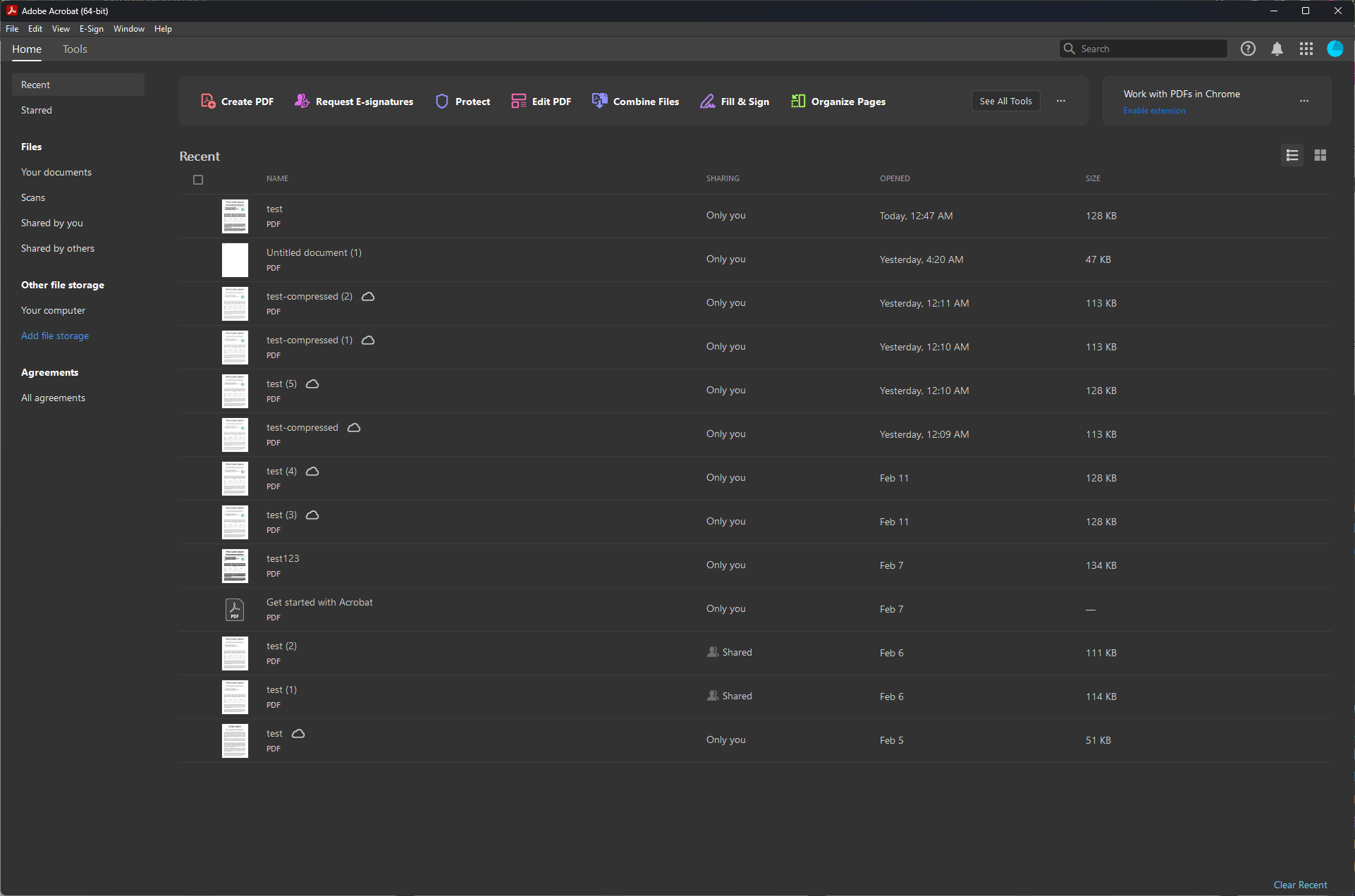Screen dimensions: 1355x896
Task: Open the Edit PDF tool
Action: point(541,102)
